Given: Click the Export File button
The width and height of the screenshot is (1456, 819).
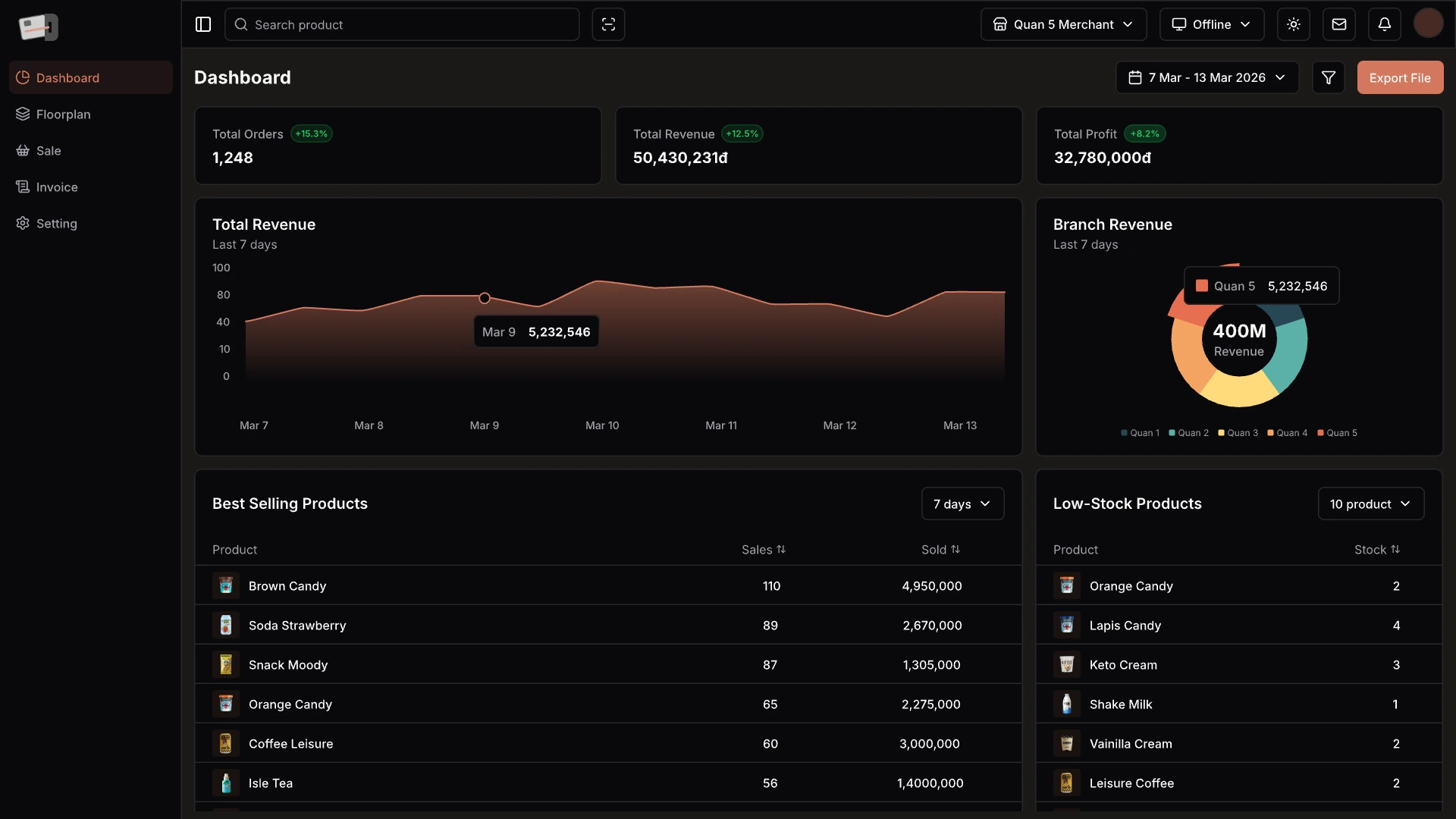Looking at the screenshot, I should (x=1400, y=77).
